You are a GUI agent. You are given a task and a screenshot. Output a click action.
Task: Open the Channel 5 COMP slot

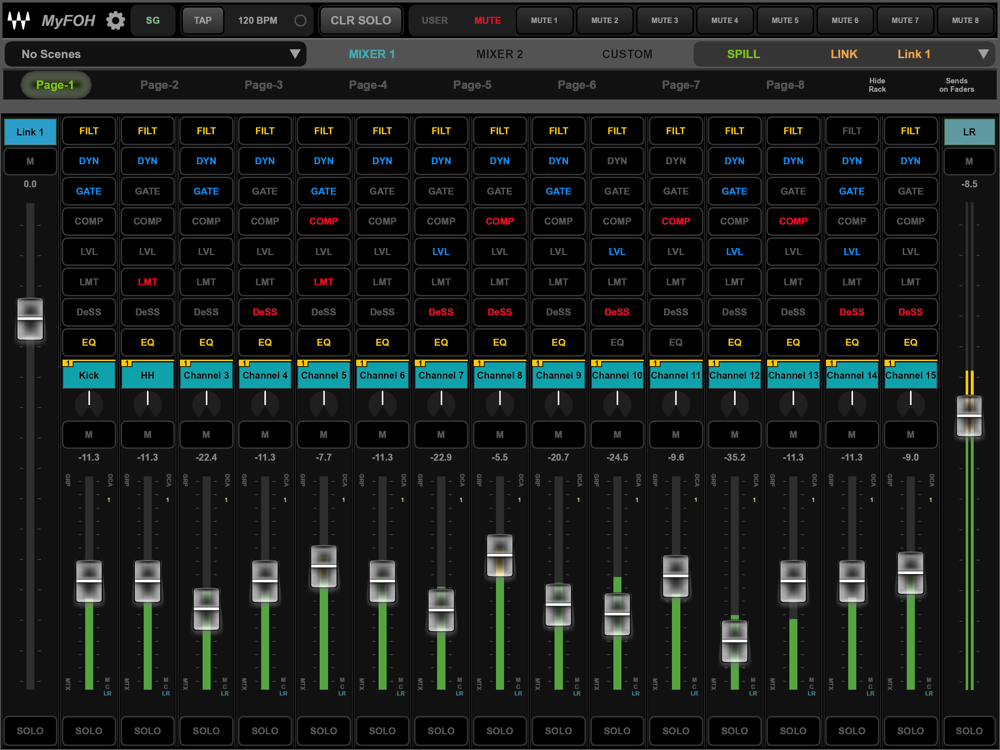[323, 221]
